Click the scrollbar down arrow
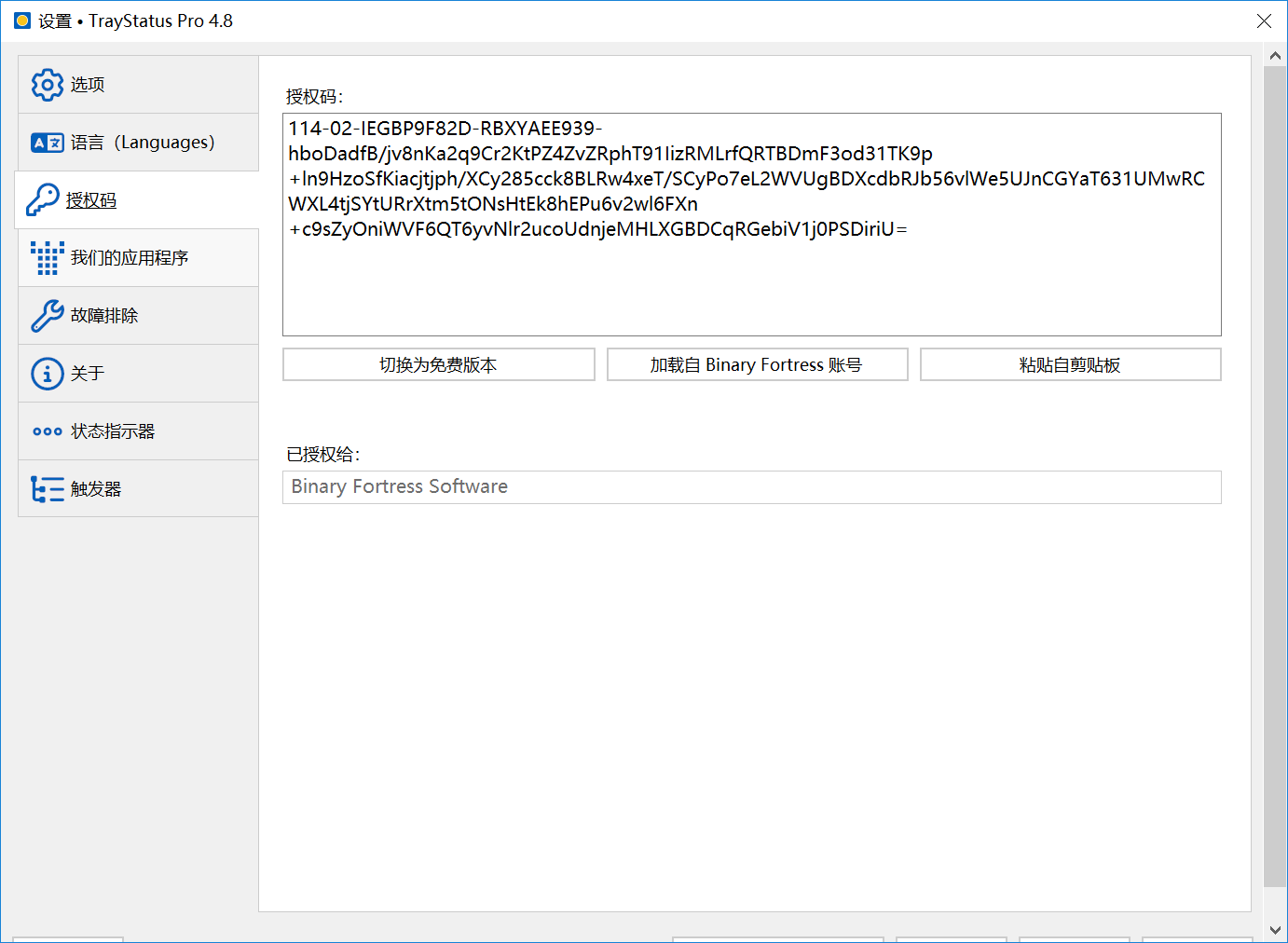Image resolution: width=1288 pixels, height=943 pixels. pos(1275,930)
